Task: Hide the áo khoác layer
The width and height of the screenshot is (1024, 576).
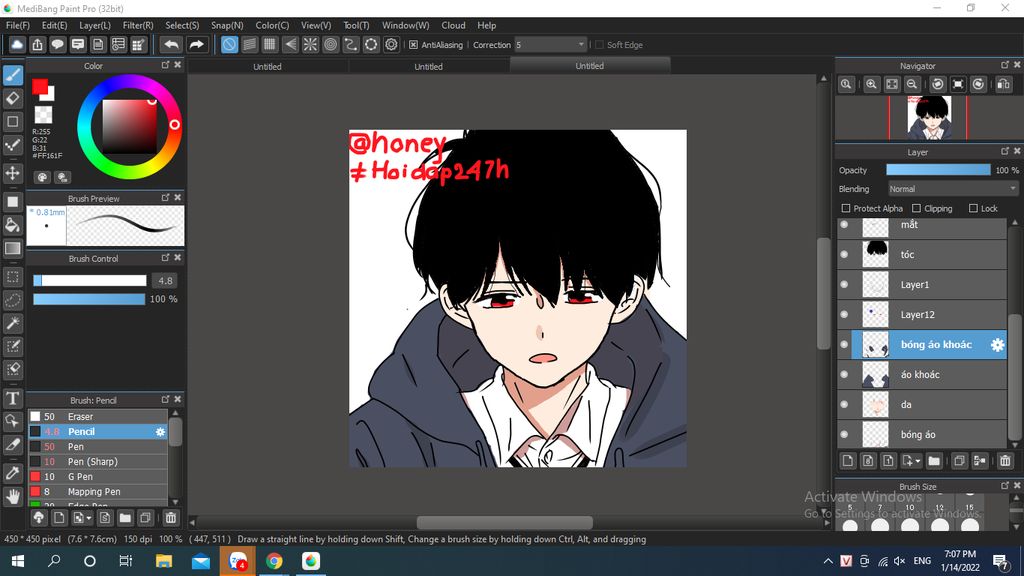Action: pyautogui.click(x=844, y=375)
